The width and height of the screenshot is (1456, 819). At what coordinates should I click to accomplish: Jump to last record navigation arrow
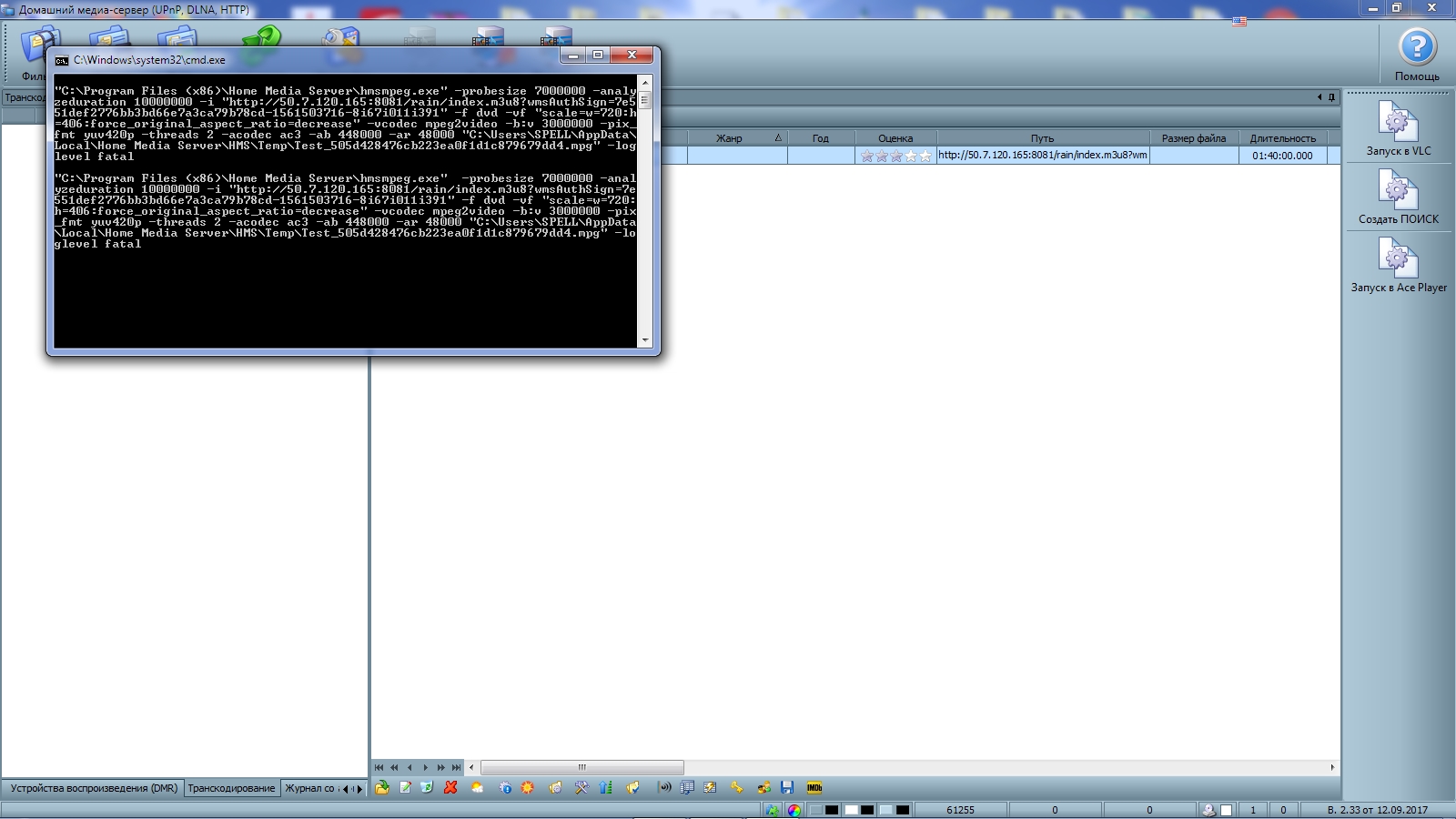tap(456, 768)
